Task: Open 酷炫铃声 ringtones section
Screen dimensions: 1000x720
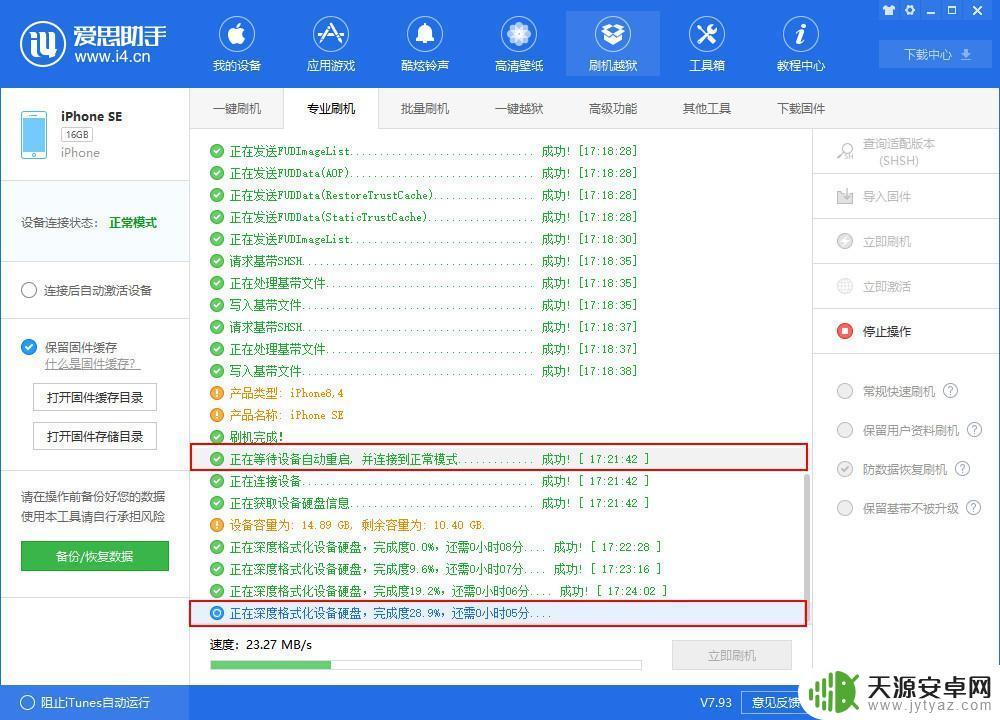Action: tap(425, 43)
